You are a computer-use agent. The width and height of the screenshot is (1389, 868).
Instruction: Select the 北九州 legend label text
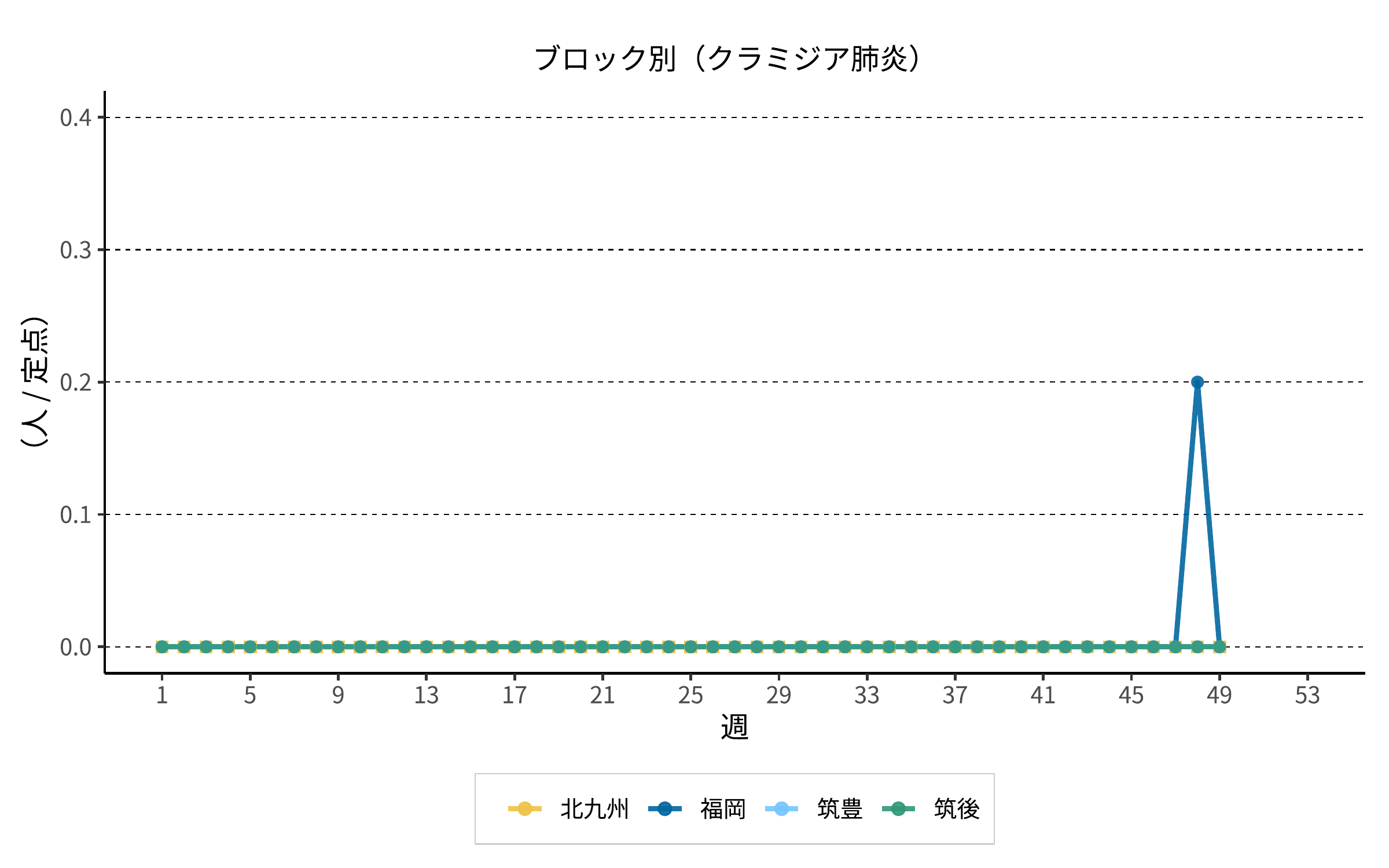(x=594, y=809)
